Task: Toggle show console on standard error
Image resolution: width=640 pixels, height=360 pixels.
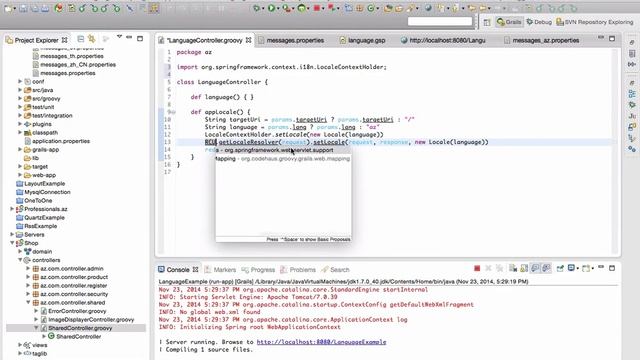Action: point(546,268)
